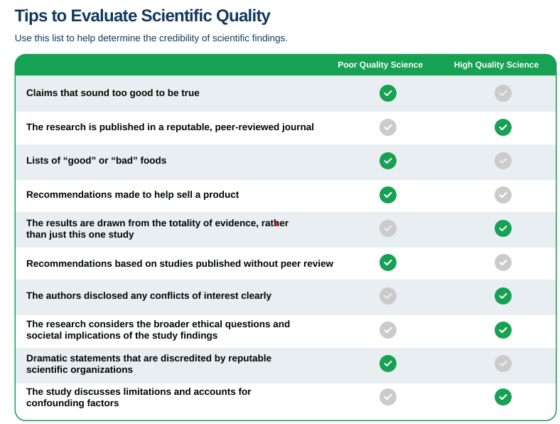Click gray Poor Quality check for peer-reviewed journal row

[388, 127]
